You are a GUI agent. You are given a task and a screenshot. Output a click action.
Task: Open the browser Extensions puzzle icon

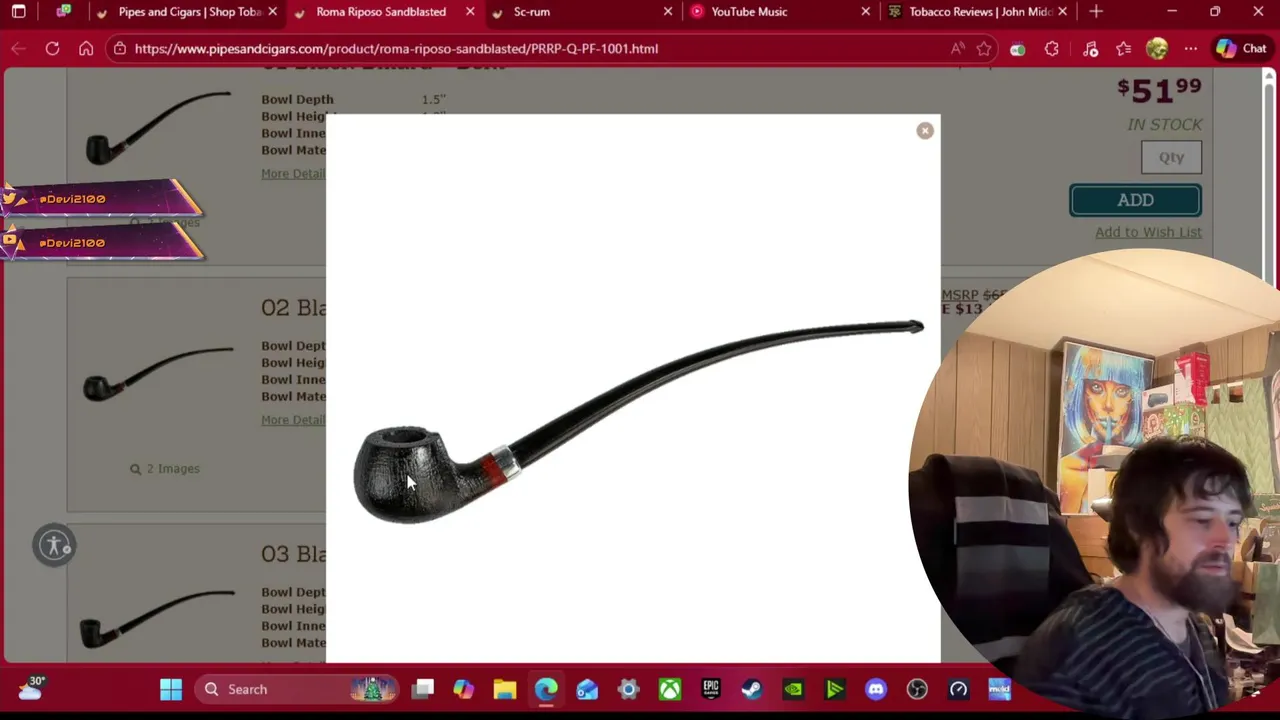pos(1051,48)
